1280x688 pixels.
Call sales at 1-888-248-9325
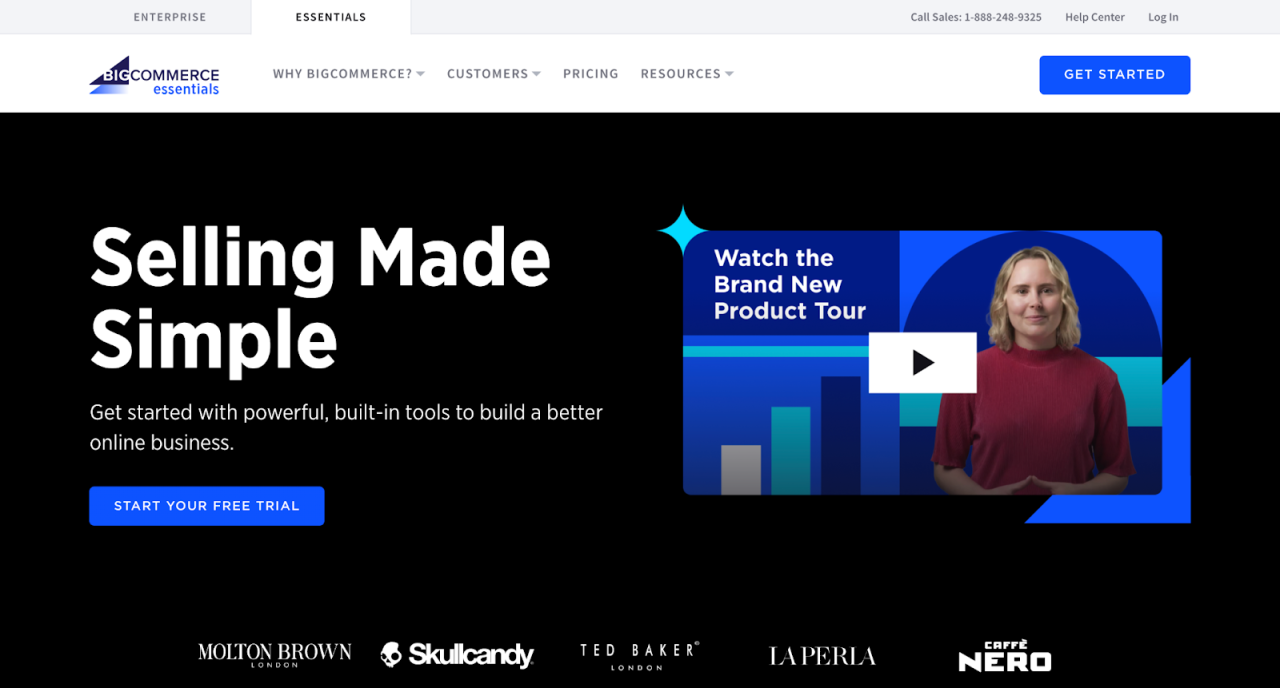[x=975, y=16]
